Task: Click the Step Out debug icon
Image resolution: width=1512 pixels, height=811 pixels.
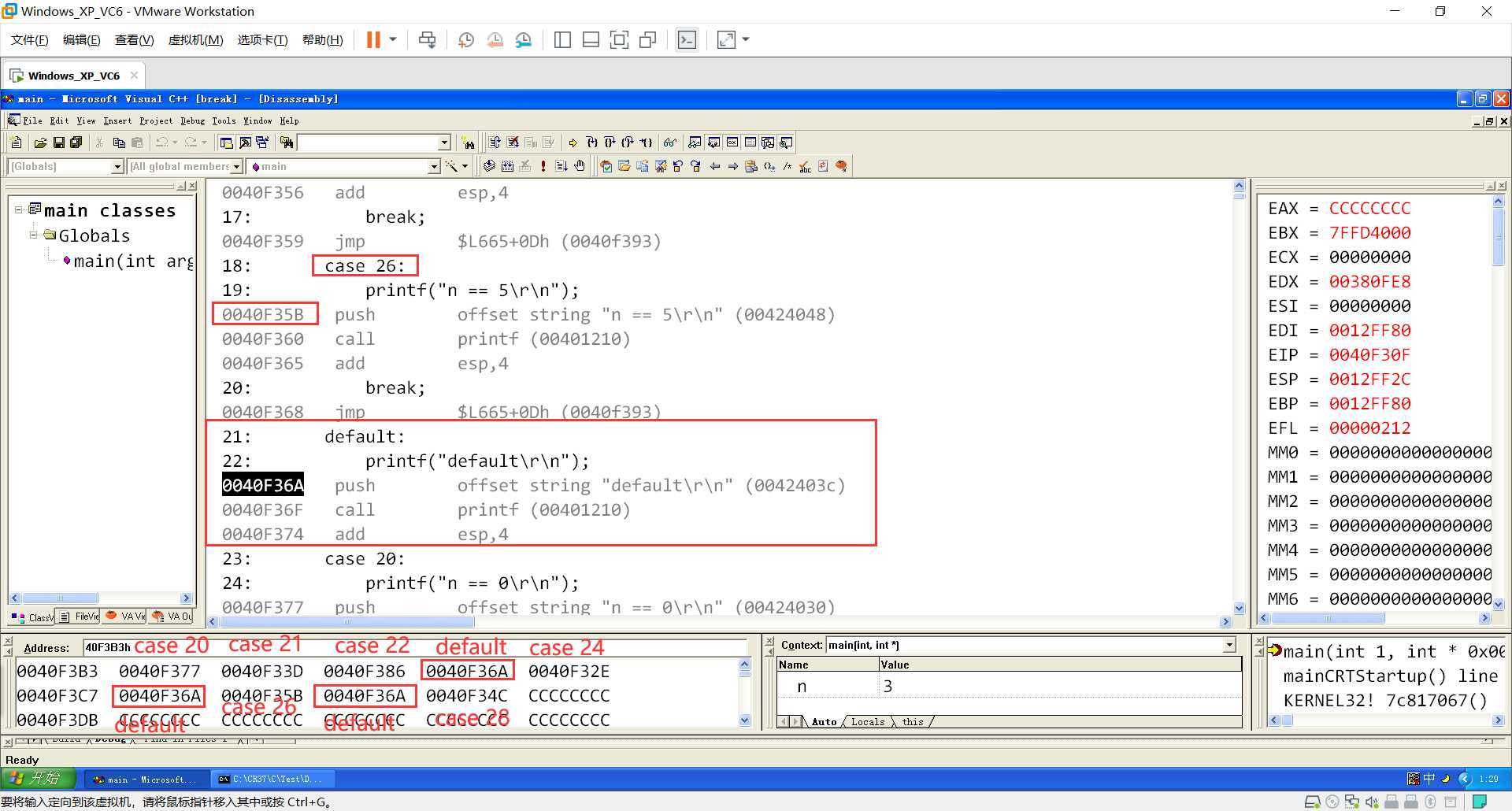Action: point(627,143)
